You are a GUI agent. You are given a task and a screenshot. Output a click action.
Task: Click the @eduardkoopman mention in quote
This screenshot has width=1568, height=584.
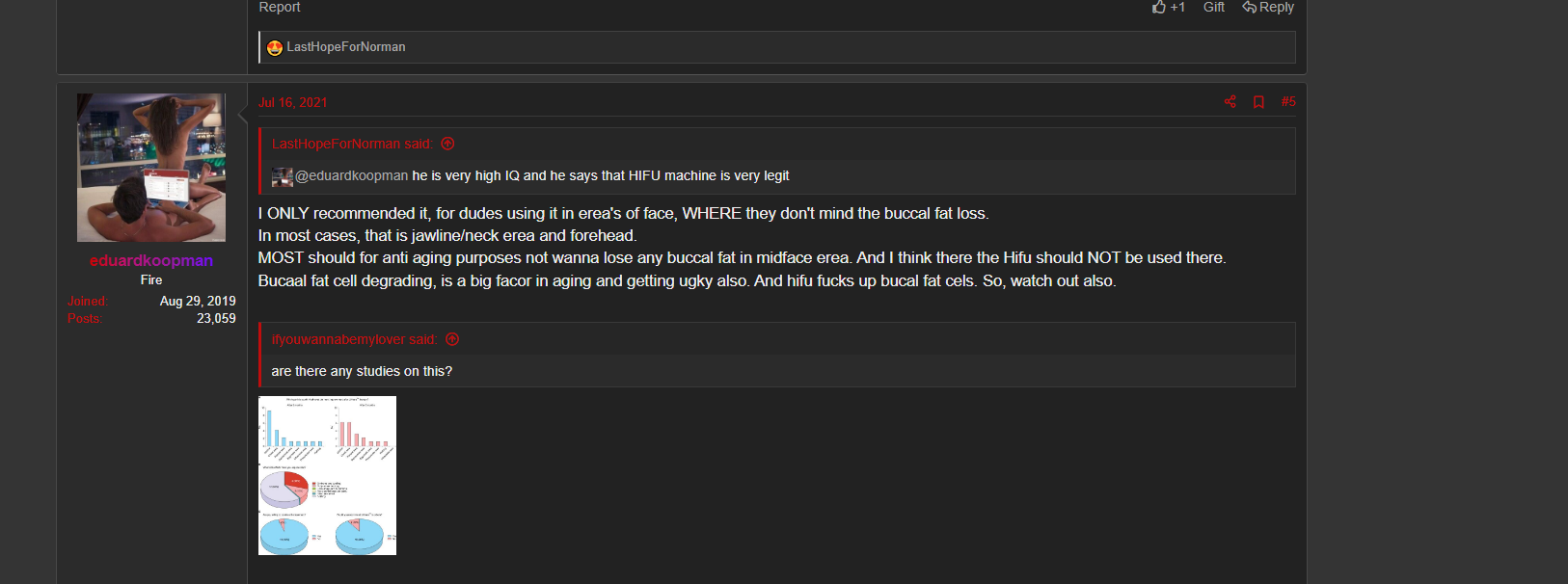point(352,175)
